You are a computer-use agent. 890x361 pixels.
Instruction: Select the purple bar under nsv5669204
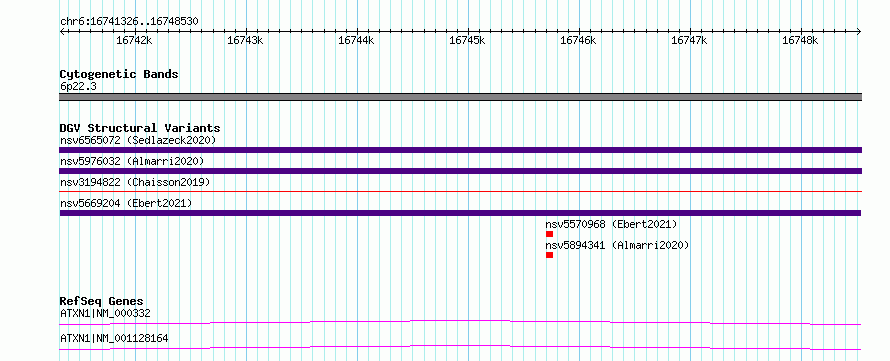pyautogui.click(x=460, y=213)
